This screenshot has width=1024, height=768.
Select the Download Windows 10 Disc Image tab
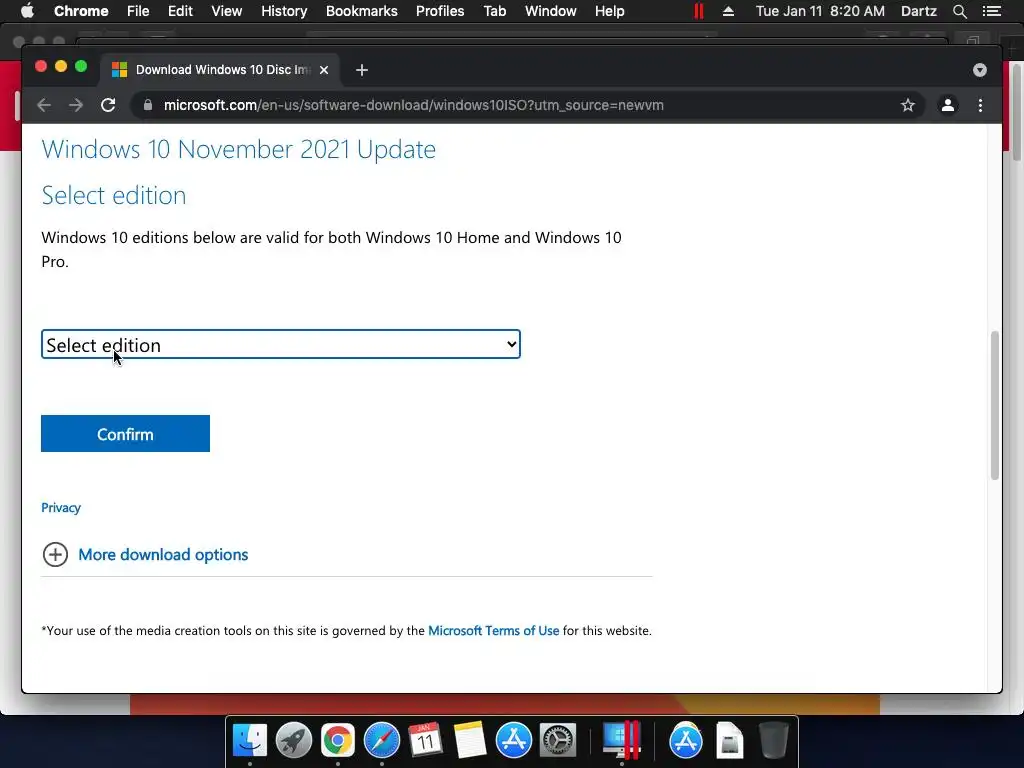coord(219,70)
